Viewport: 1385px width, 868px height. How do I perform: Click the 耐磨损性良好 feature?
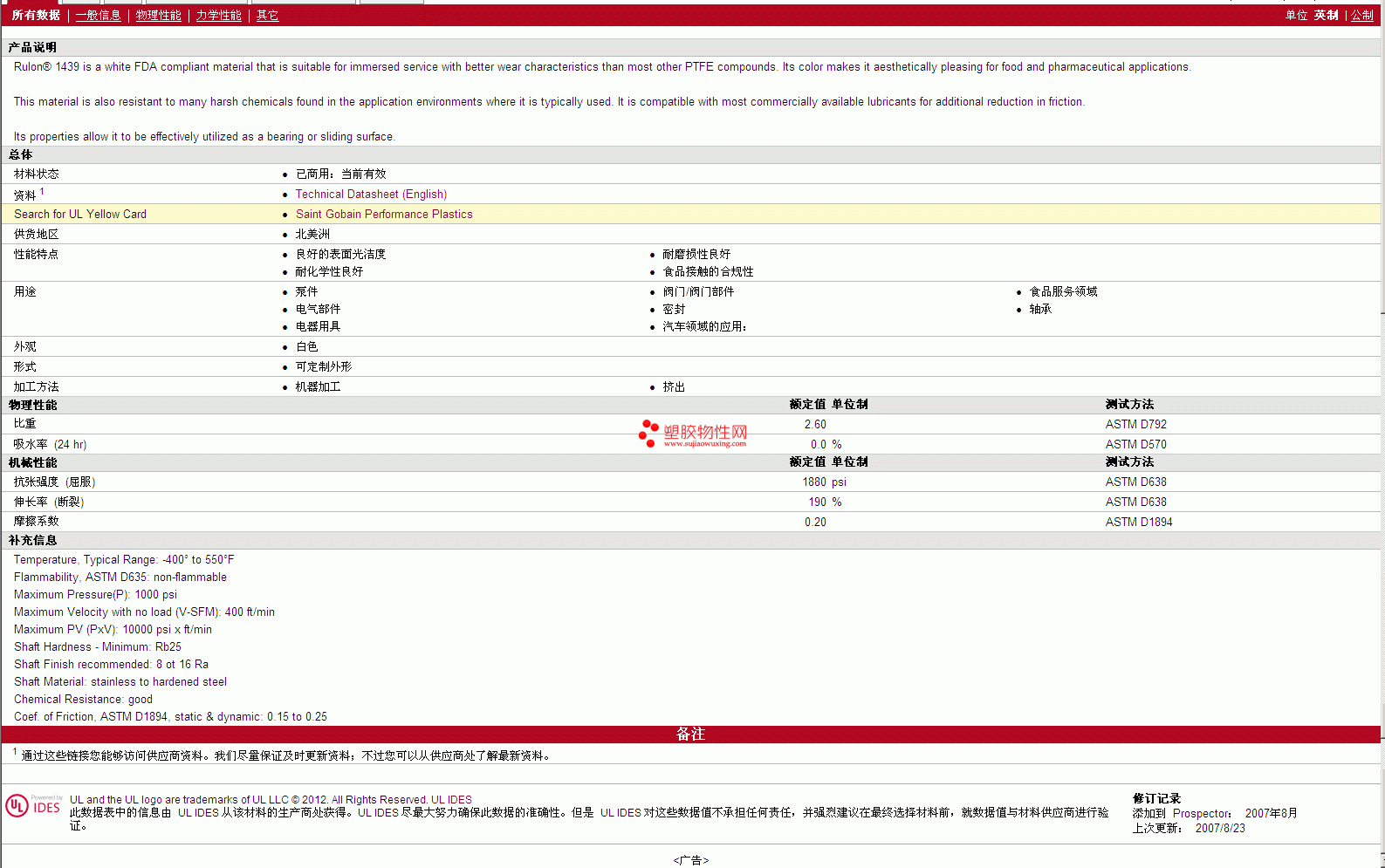696,254
